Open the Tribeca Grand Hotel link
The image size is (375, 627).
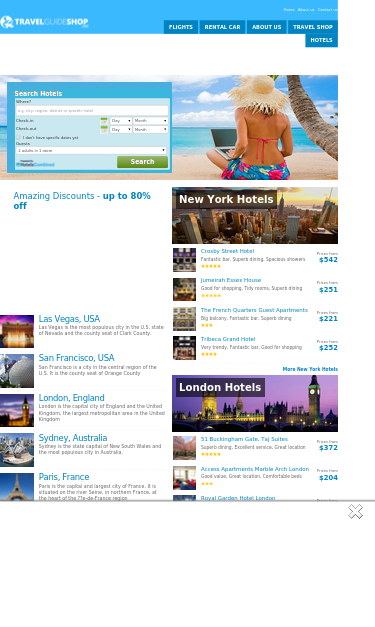[x=228, y=339]
